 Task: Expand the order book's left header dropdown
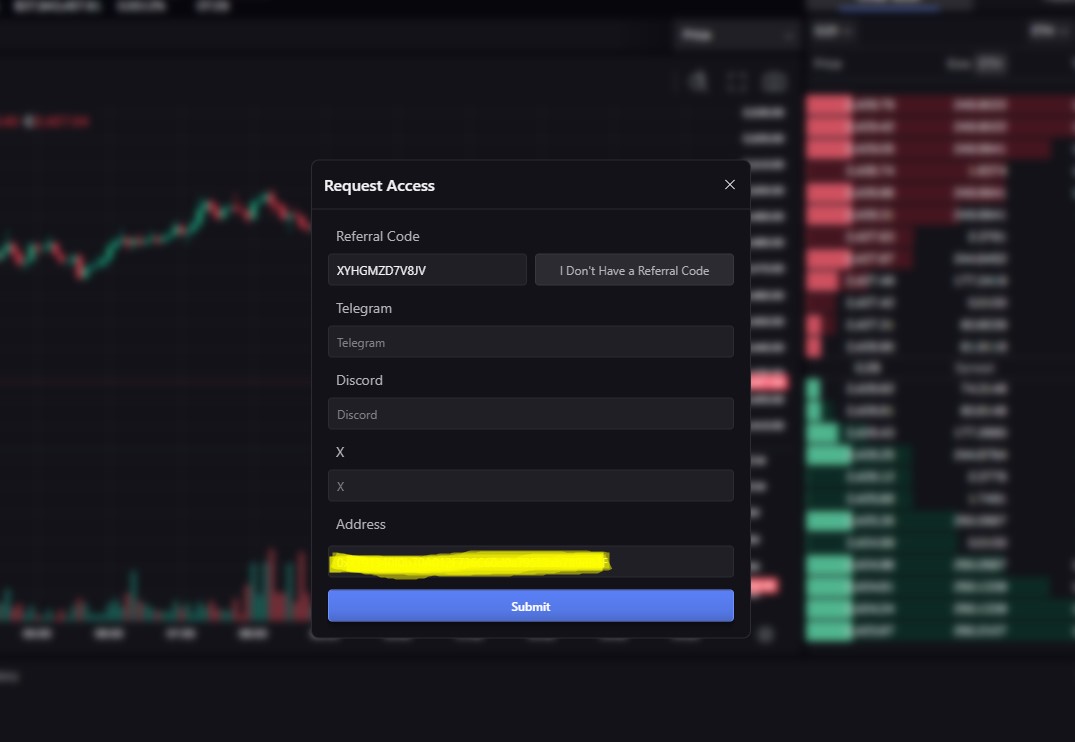[x=832, y=31]
